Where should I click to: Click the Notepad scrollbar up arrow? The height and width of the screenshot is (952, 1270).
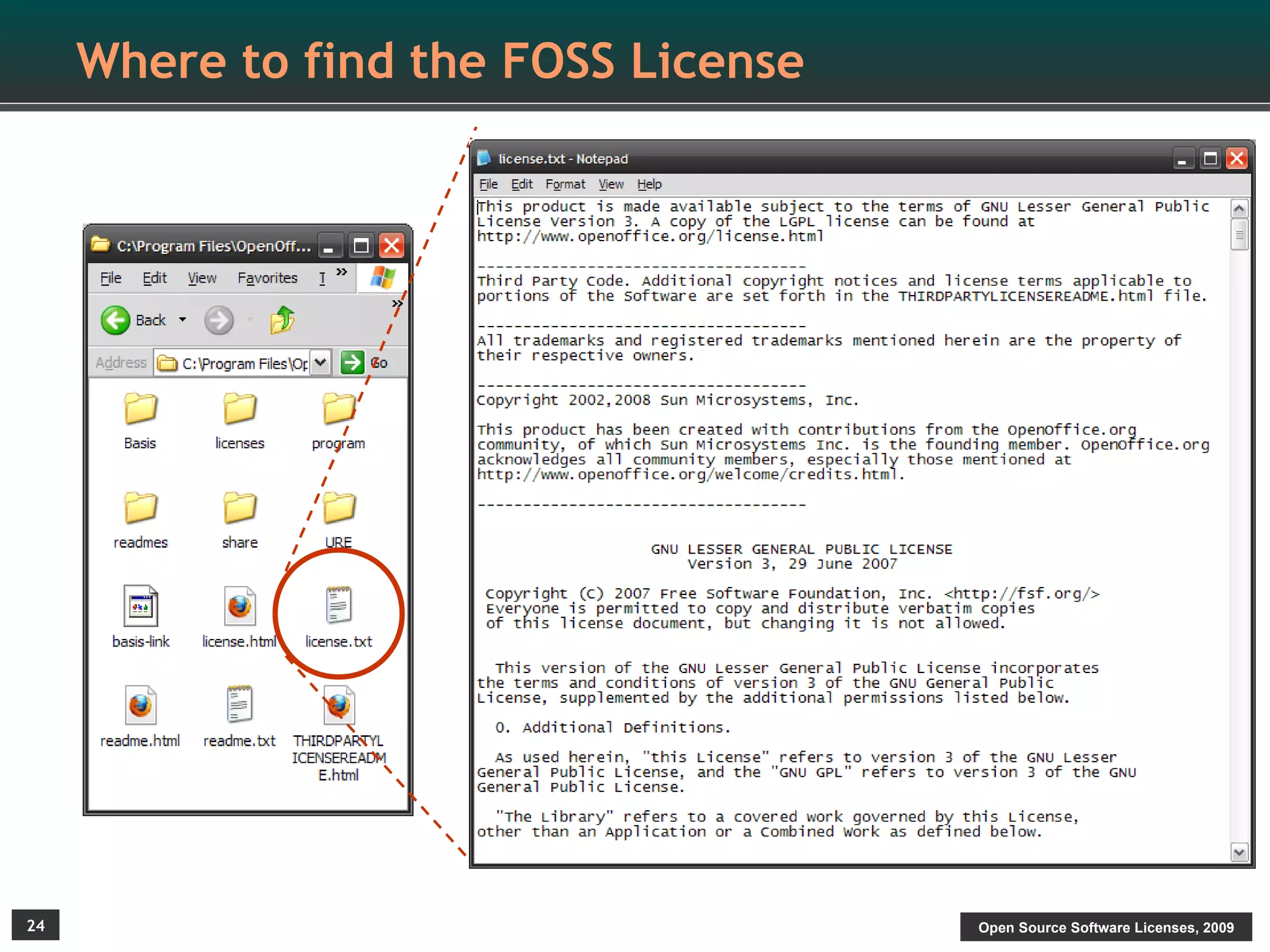coord(1238,209)
